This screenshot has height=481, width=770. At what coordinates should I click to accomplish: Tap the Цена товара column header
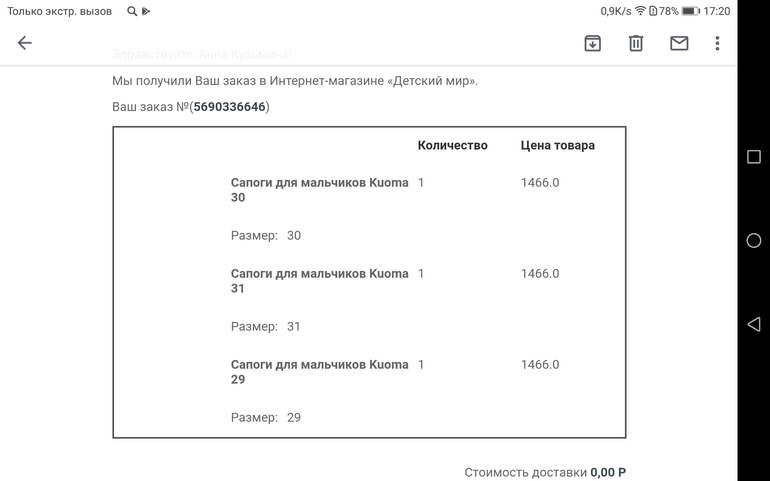click(557, 145)
